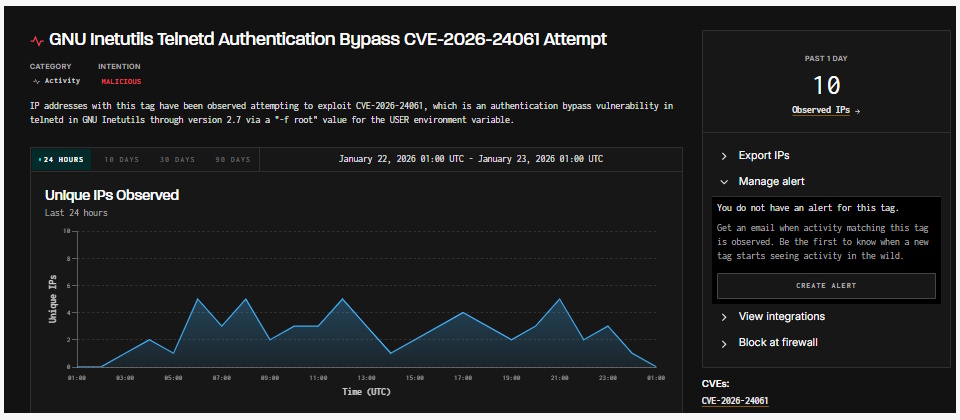
Task: Expand the View integrations section
Action: click(781, 317)
